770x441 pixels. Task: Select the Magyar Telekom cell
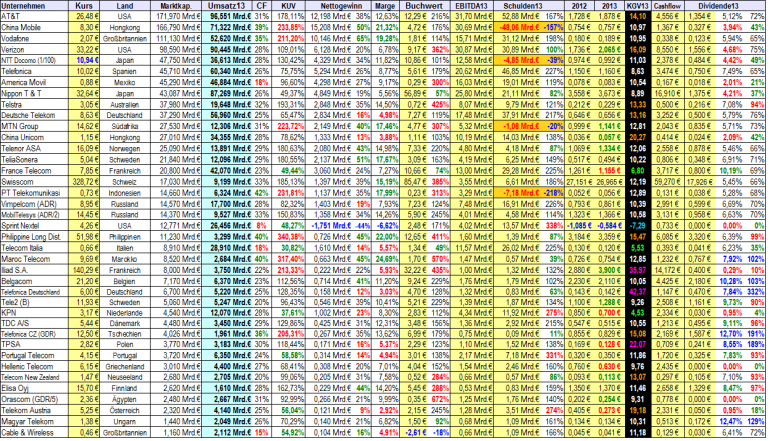tap(34, 421)
